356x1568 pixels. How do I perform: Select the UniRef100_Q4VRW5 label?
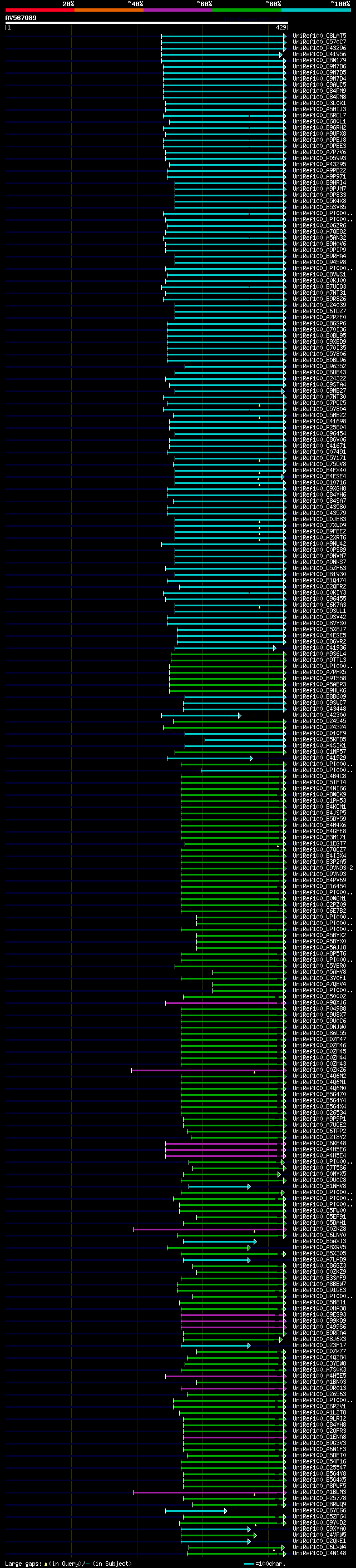tap(319, 1535)
